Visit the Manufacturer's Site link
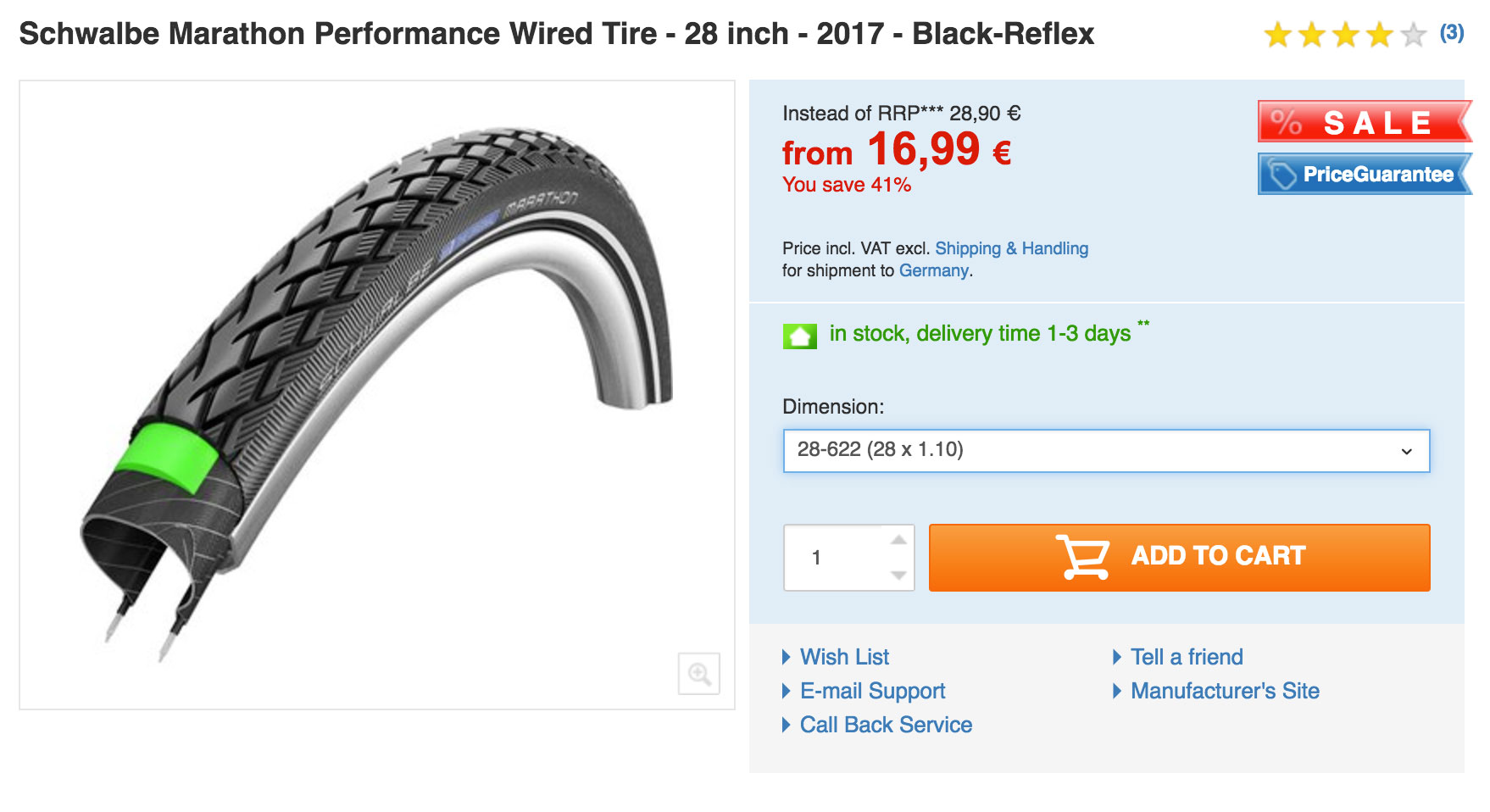The image size is (1490, 812). tap(1225, 691)
